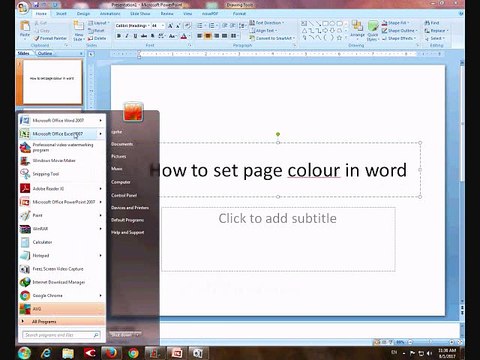Image resolution: width=480 pixels, height=360 pixels.
Task: Switch to the Design ribbon tab
Action: pos(83,14)
